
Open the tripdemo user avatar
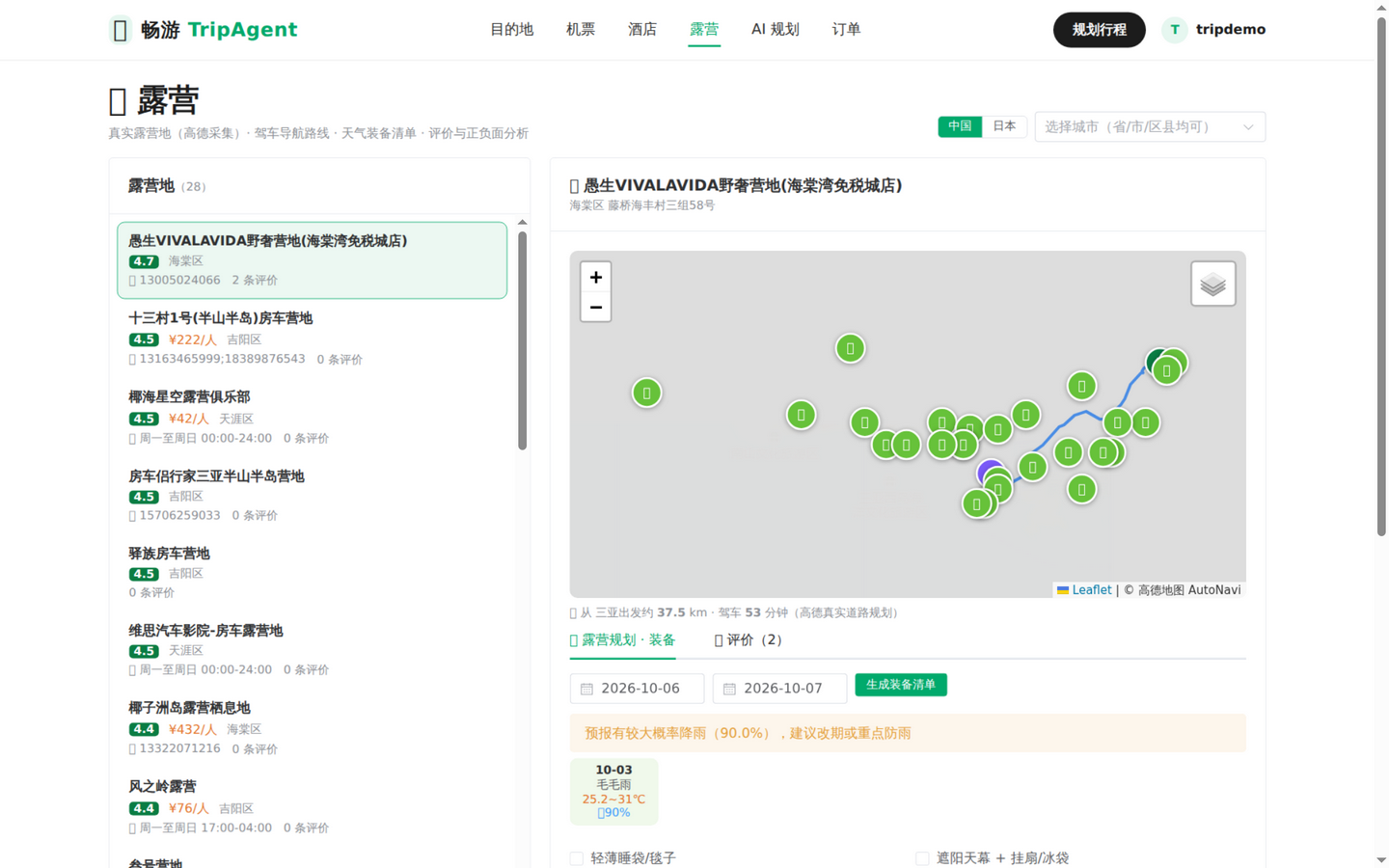point(1174,30)
